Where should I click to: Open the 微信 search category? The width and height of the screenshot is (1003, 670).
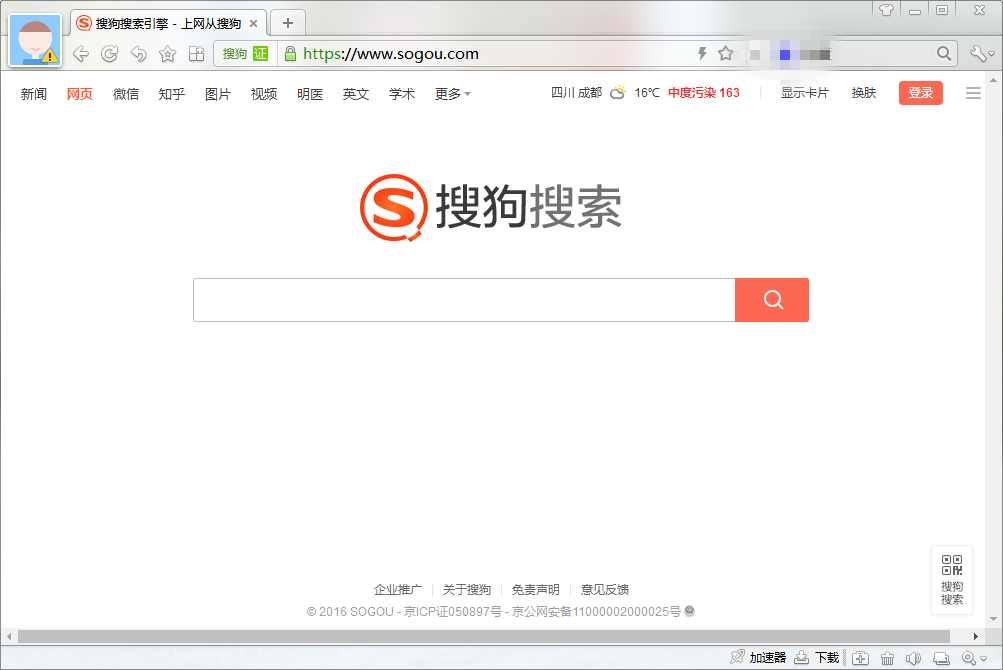(x=125, y=94)
